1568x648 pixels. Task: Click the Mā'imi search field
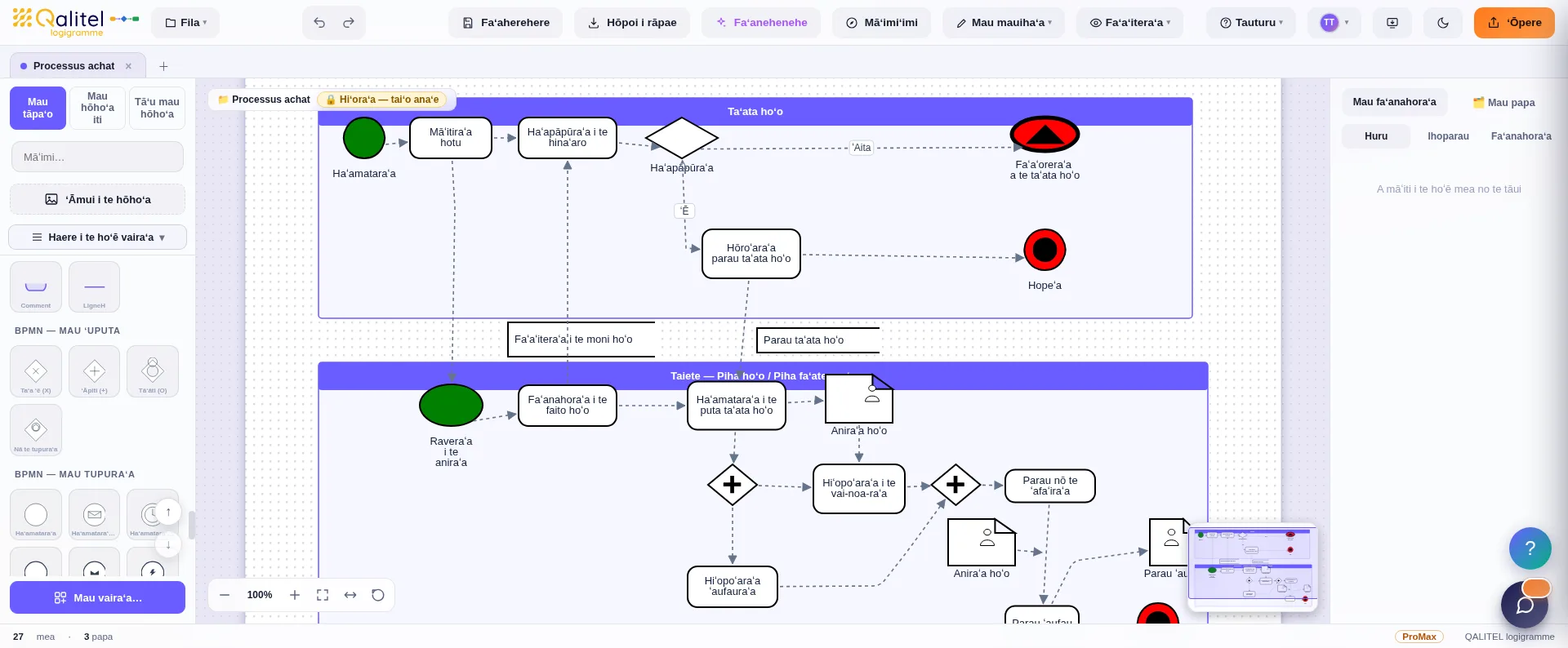point(97,157)
